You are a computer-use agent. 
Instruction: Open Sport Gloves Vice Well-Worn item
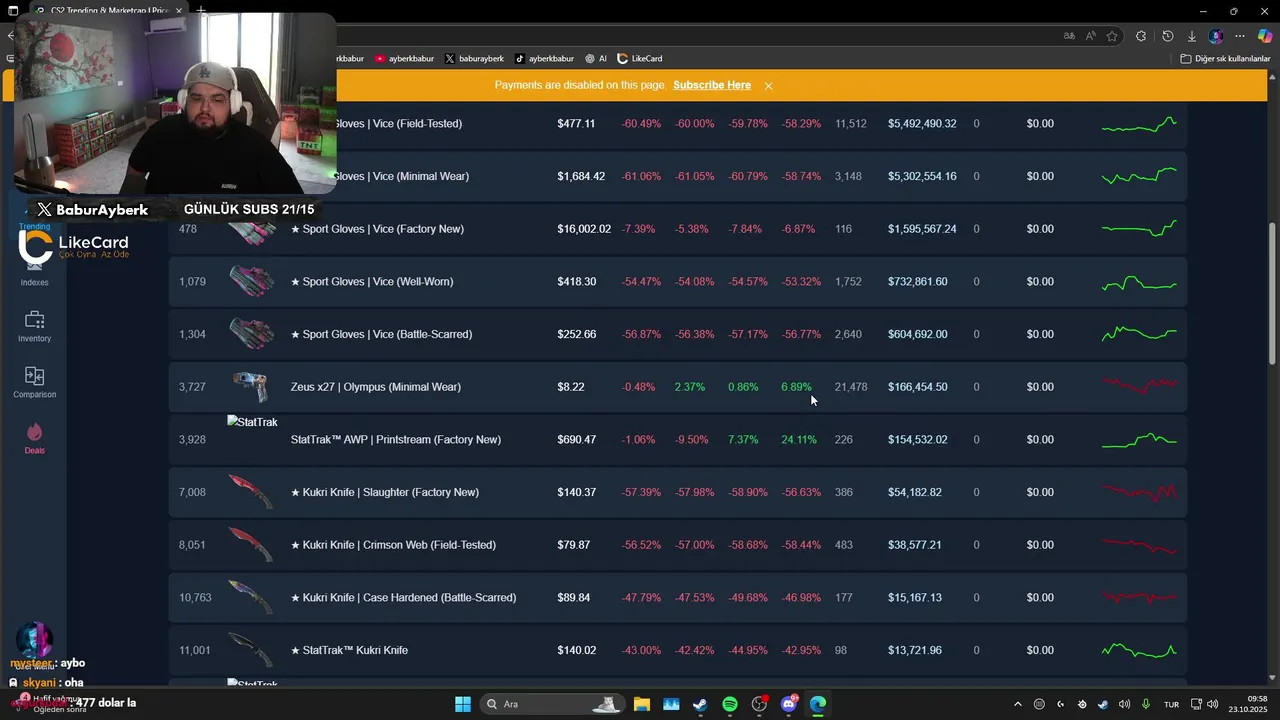(372, 282)
